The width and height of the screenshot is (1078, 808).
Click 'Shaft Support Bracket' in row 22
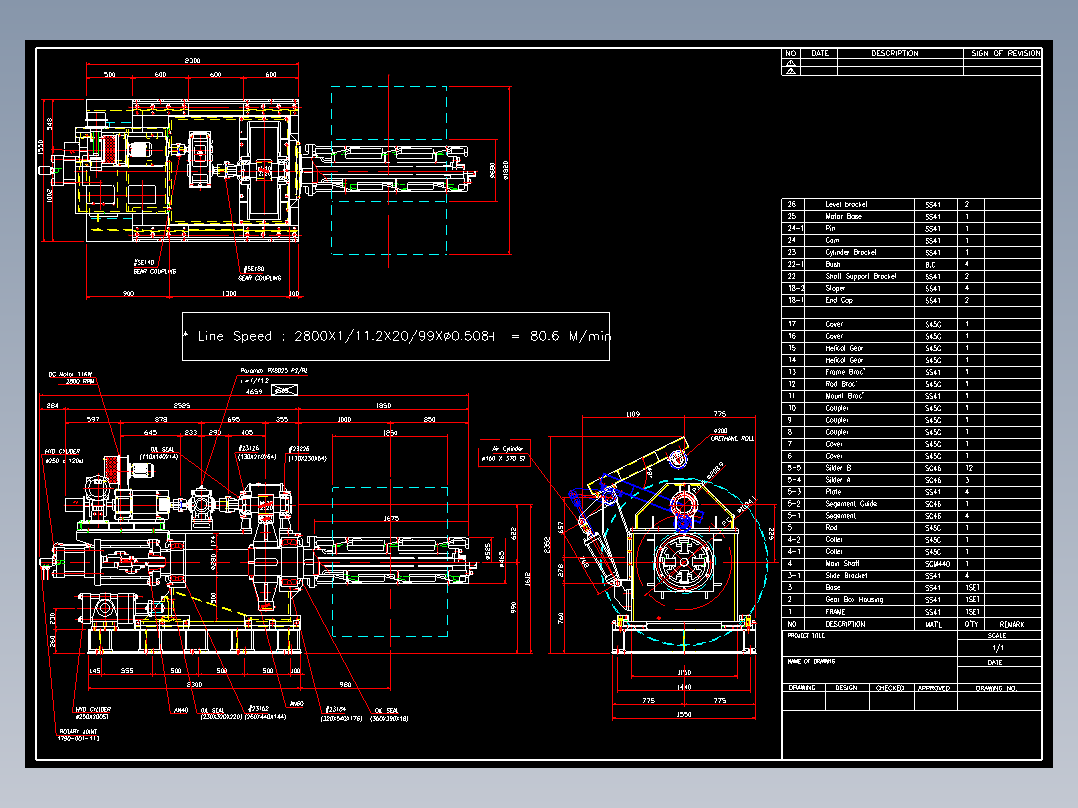click(861, 276)
